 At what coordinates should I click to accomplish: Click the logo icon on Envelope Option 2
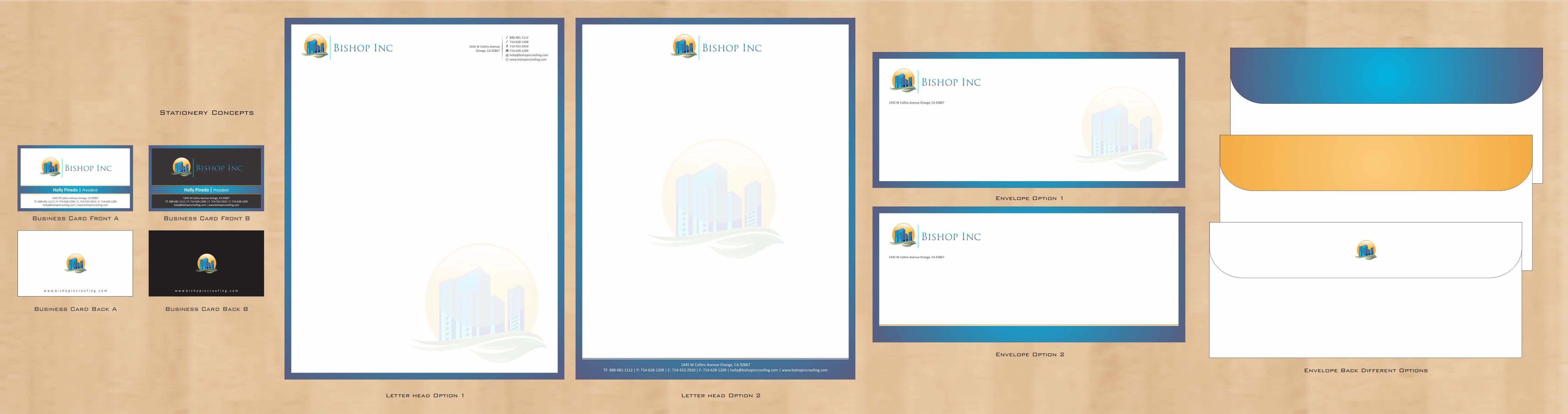tap(903, 235)
